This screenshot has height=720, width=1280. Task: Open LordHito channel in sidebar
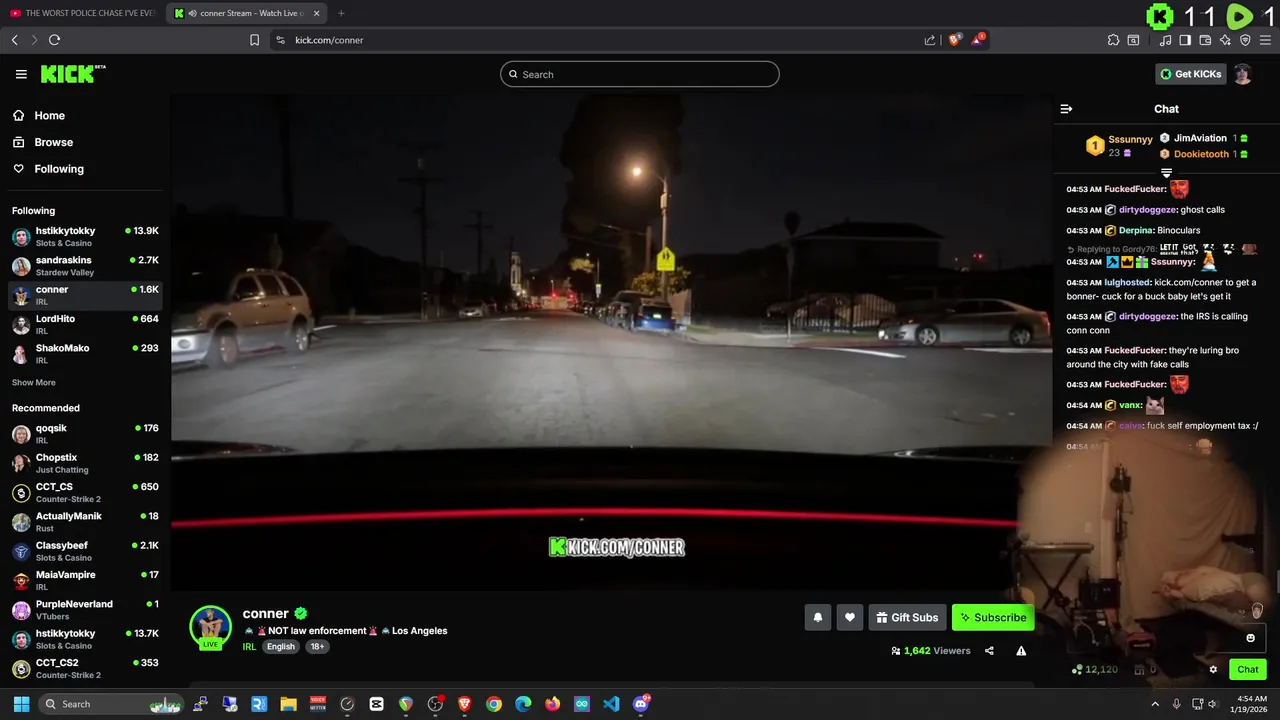click(x=85, y=324)
